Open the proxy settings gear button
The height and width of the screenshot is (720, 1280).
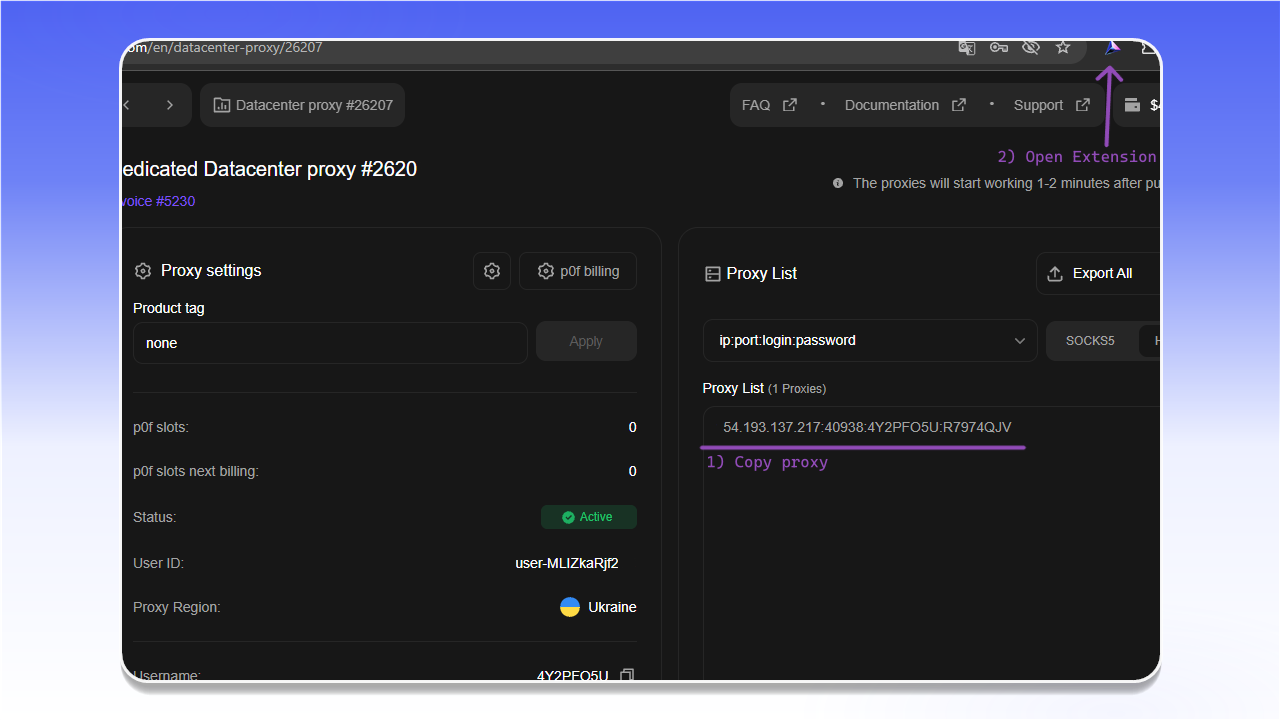492,271
